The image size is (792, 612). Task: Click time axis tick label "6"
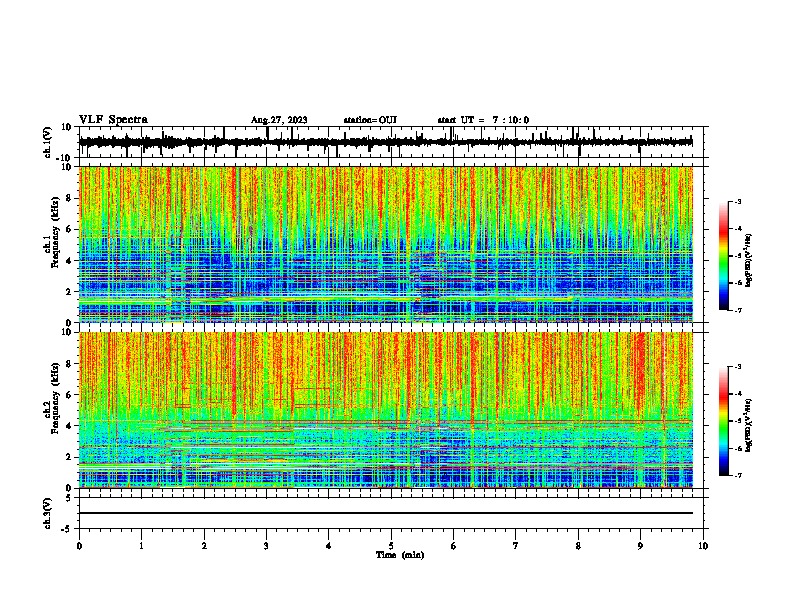click(454, 546)
